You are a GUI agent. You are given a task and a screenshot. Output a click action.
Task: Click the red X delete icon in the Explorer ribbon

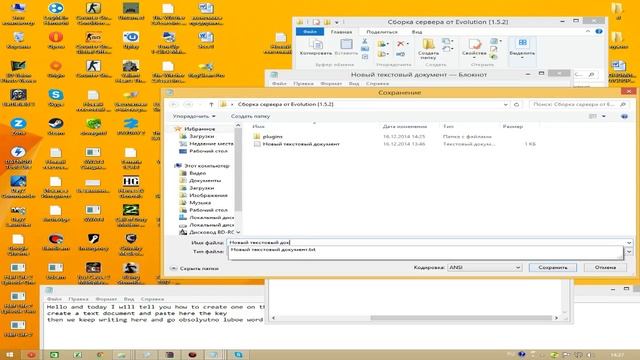pos(400,43)
